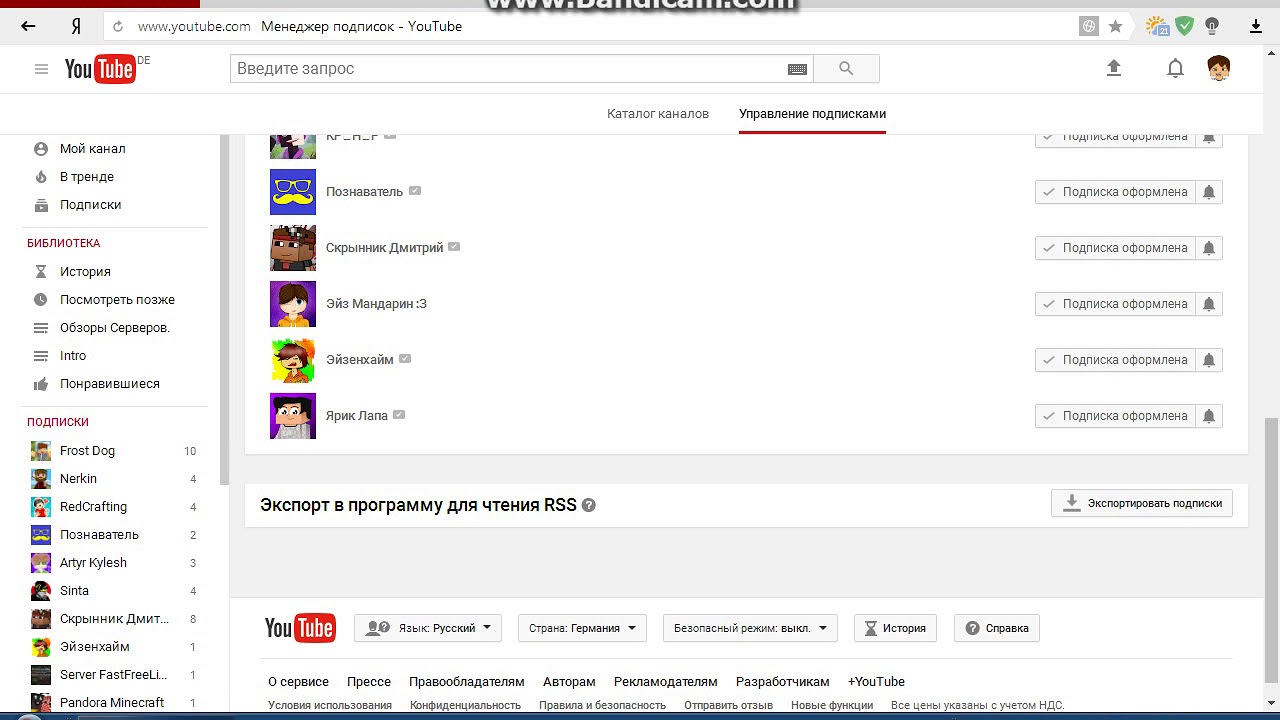Switch to Каталог каналов tab
1280x720 pixels.
tap(658, 114)
